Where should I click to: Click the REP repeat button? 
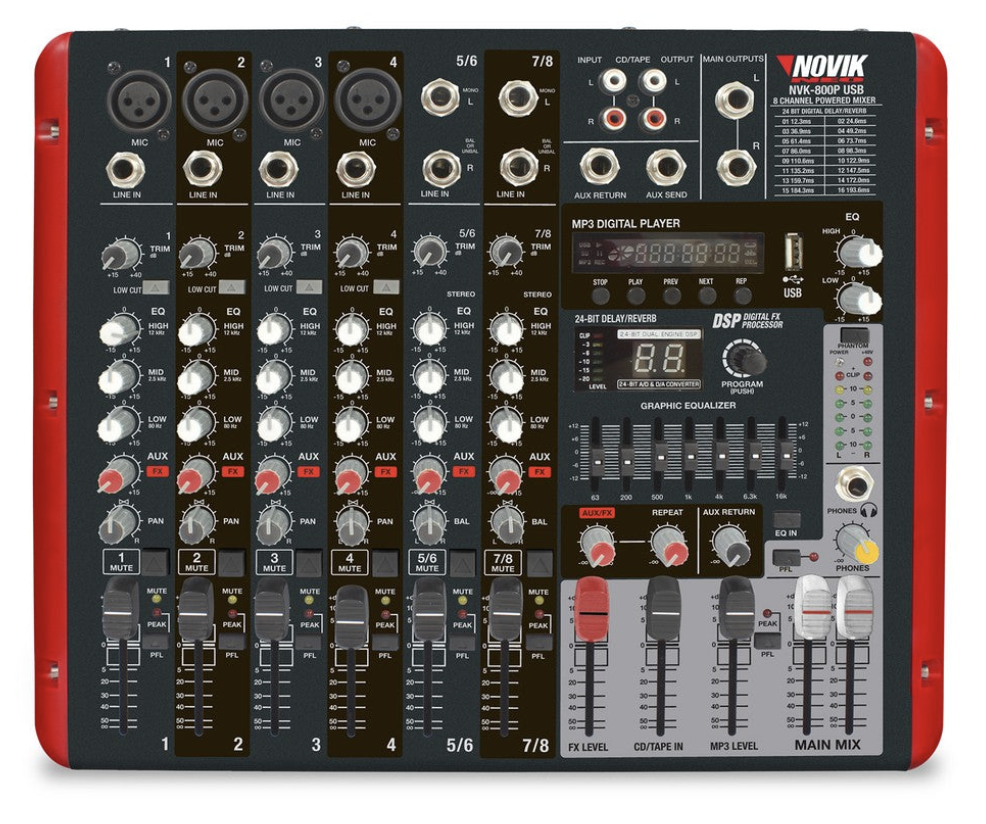pos(743,295)
